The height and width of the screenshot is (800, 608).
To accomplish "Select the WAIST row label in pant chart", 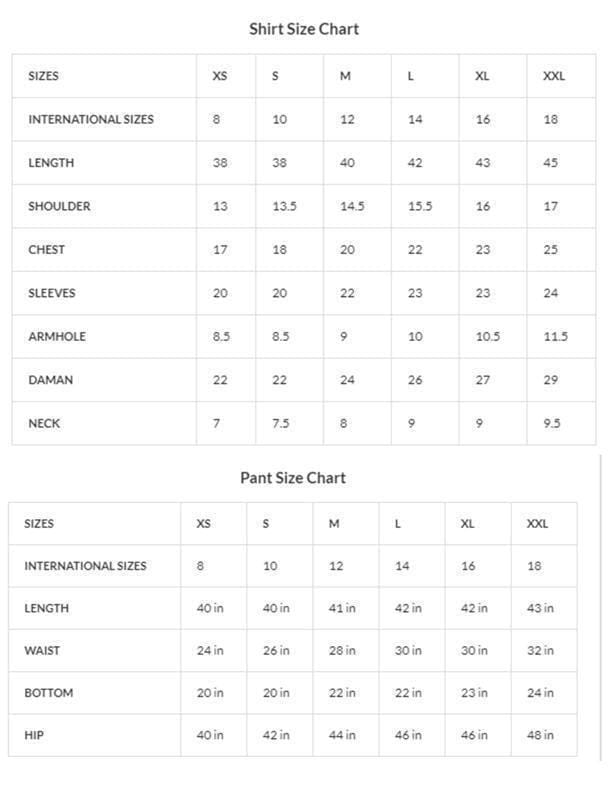I will click(42, 650).
